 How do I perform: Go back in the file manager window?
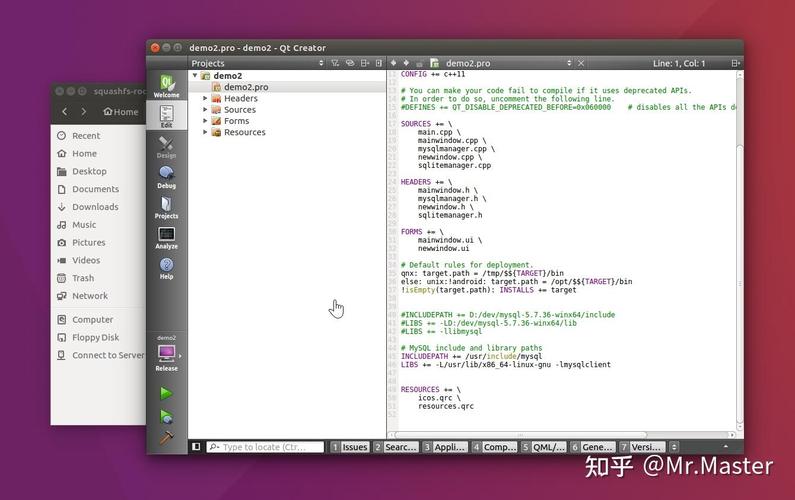tap(64, 111)
